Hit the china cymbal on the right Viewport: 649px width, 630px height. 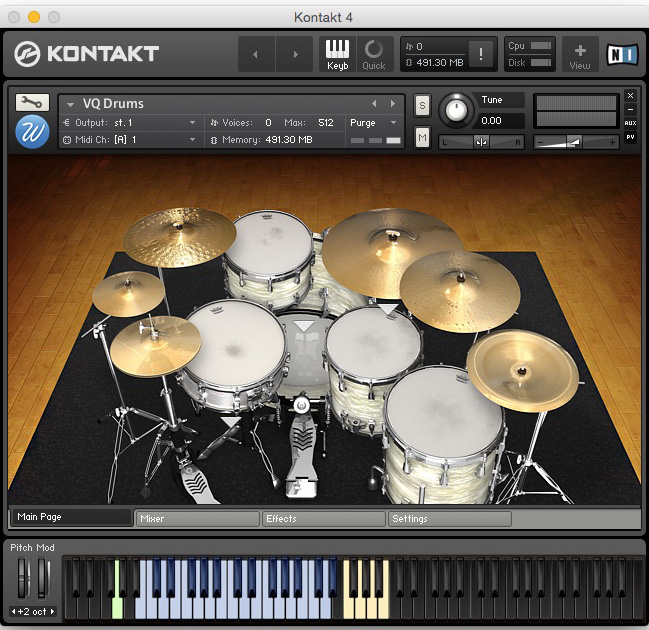(x=522, y=370)
